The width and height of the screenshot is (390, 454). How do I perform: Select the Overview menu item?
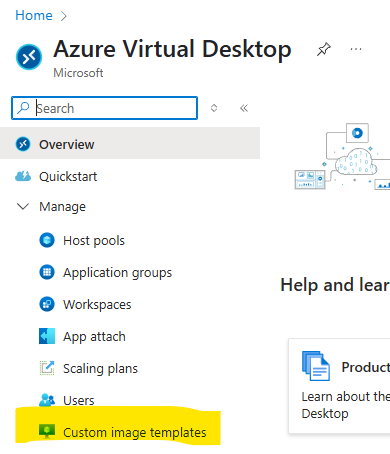coord(130,144)
